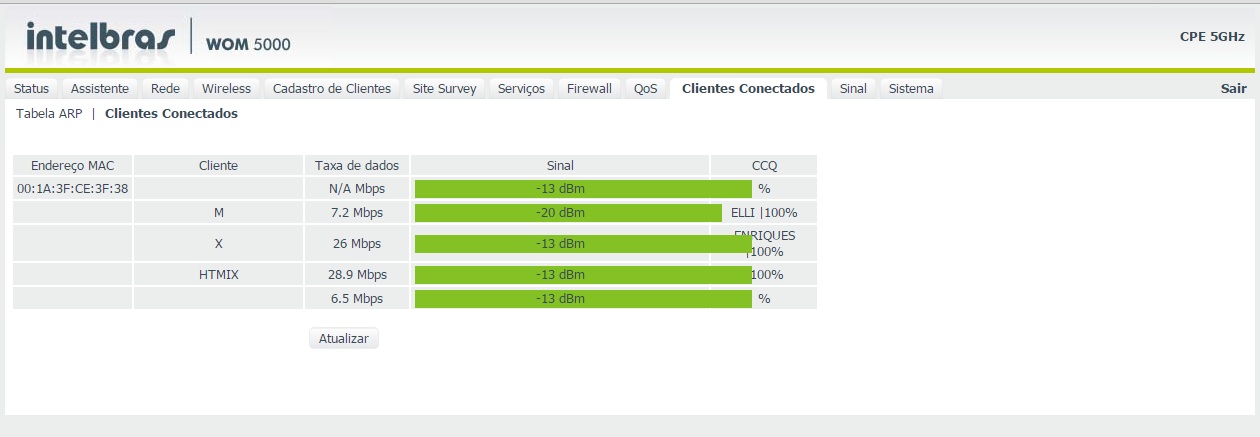Go to the Wireless tab

(x=226, y=88)
